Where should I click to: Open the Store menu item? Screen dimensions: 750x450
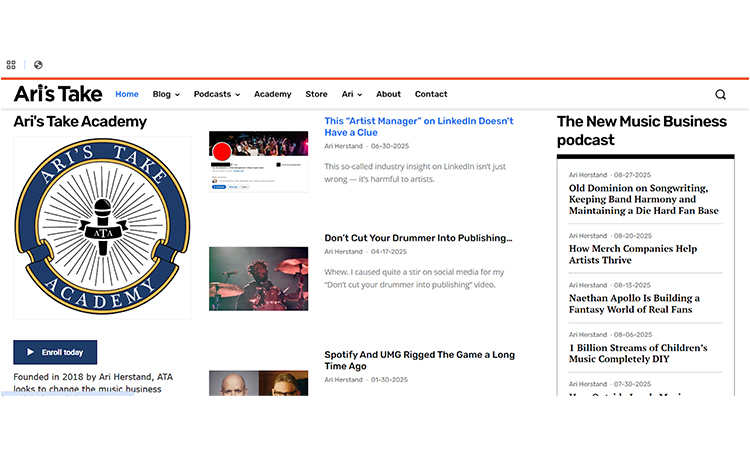point(317,94)
